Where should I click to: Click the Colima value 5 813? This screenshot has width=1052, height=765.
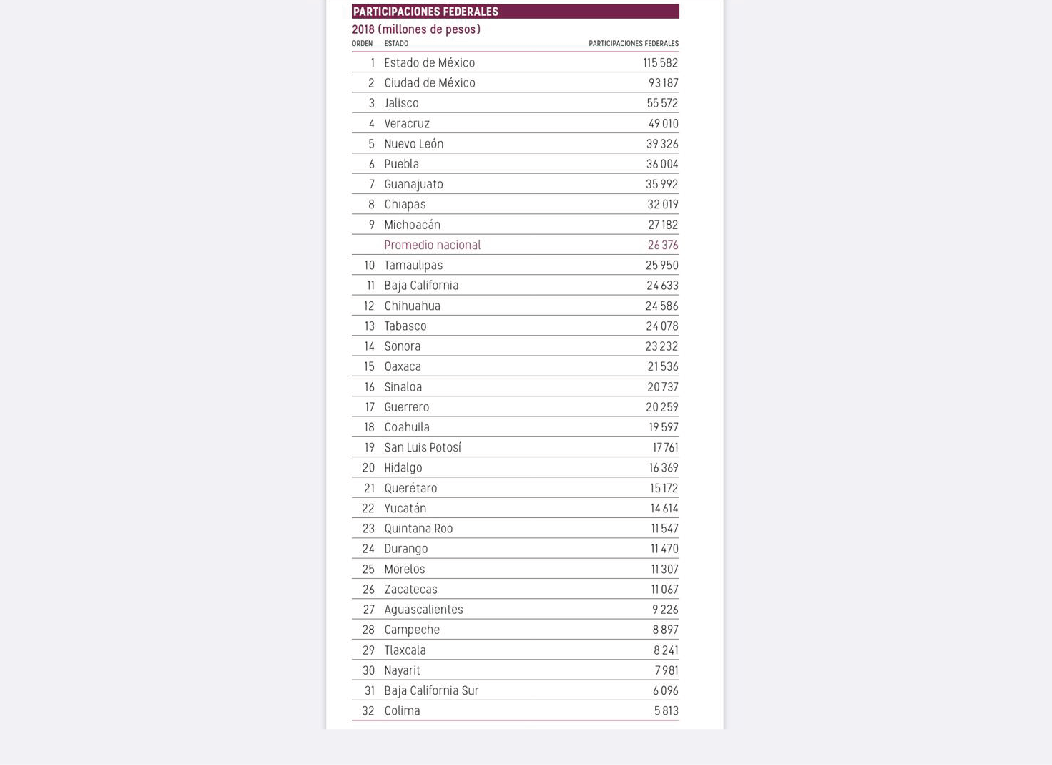pyautogui.click(x=665, y=711)
